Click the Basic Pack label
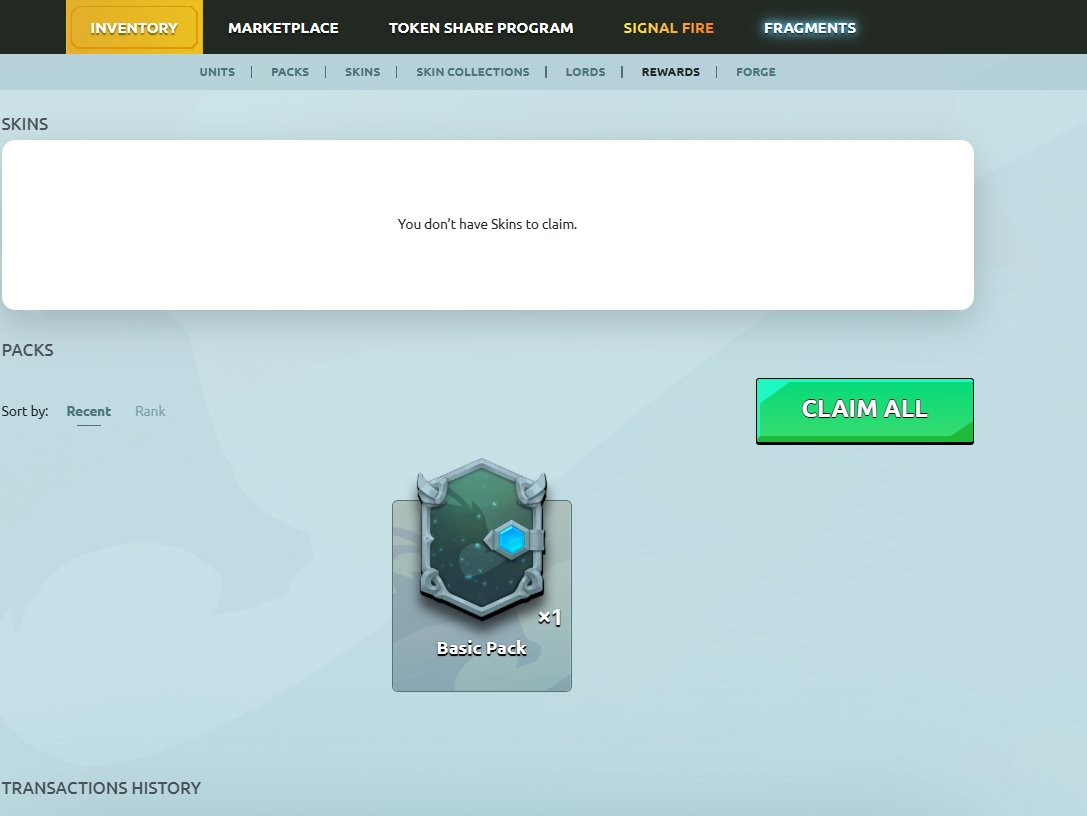Image resolution: width=1087 pixels, height=816 pixels. (x=482, y=648)
